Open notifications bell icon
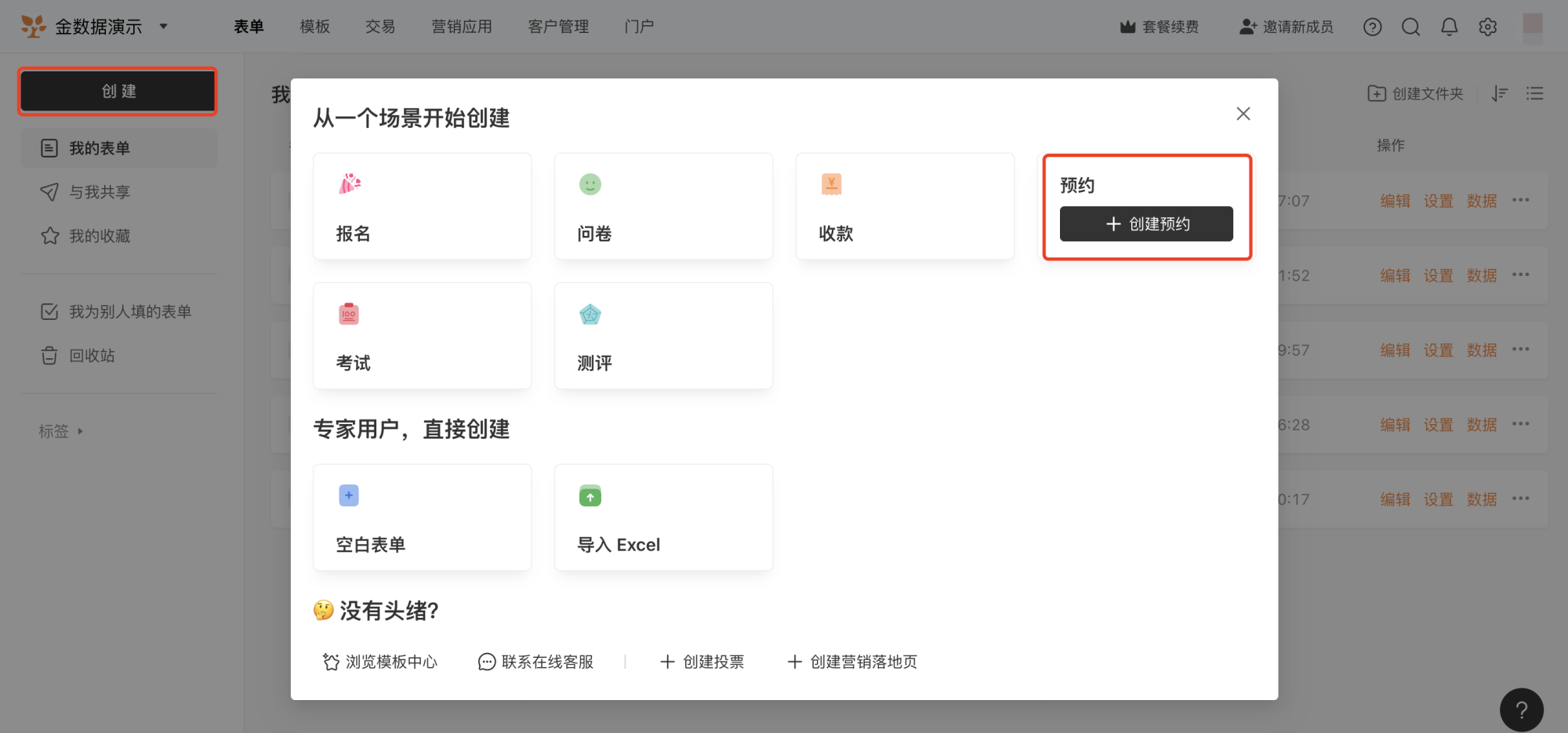1568x733 pixels. pyautogui.click(x=1449, y=27)
